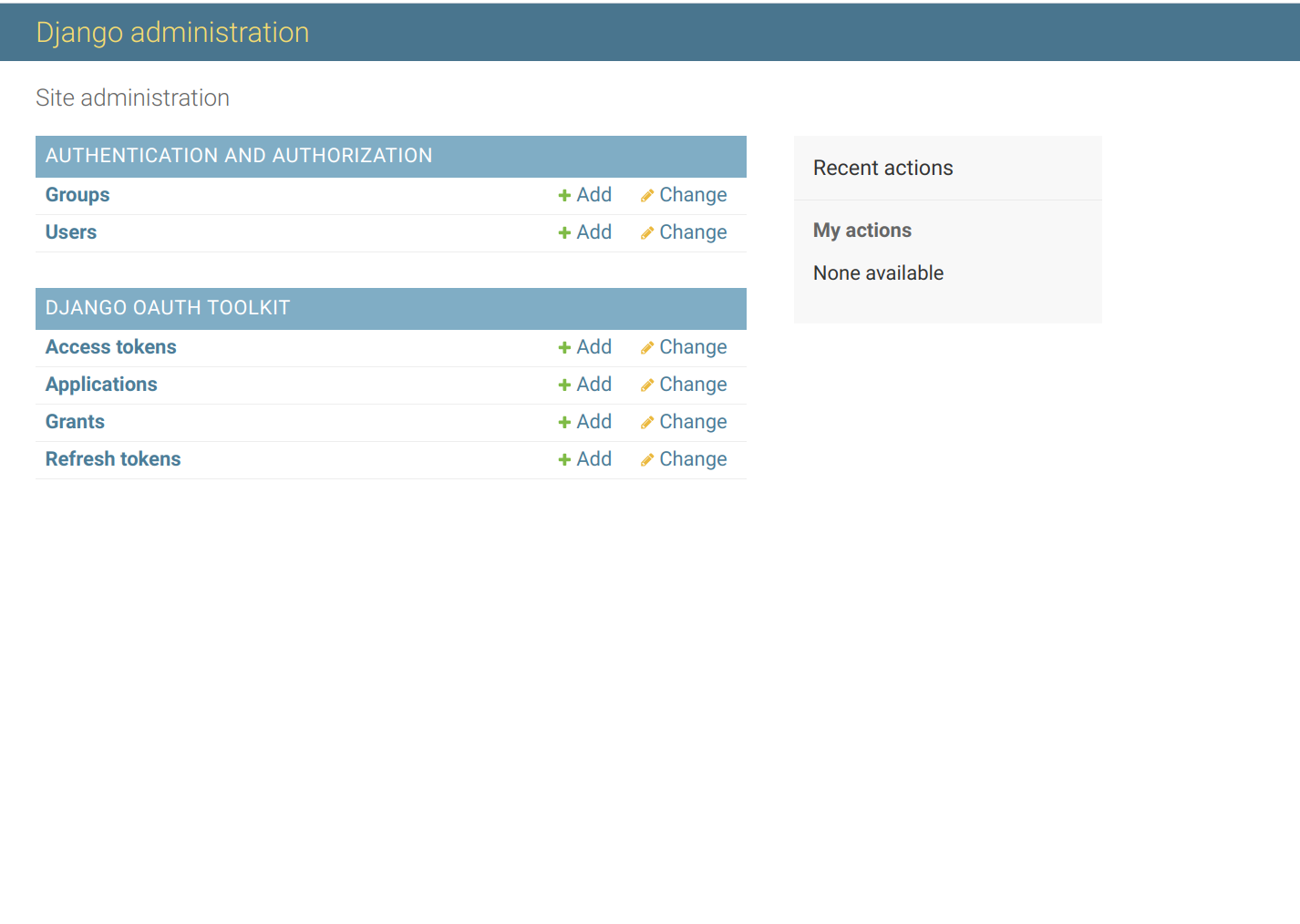Image resolution: width=1300 pixels, height=924 pixels.
Task: Add a Grant via Add link
Action: [x=593, y=422]
